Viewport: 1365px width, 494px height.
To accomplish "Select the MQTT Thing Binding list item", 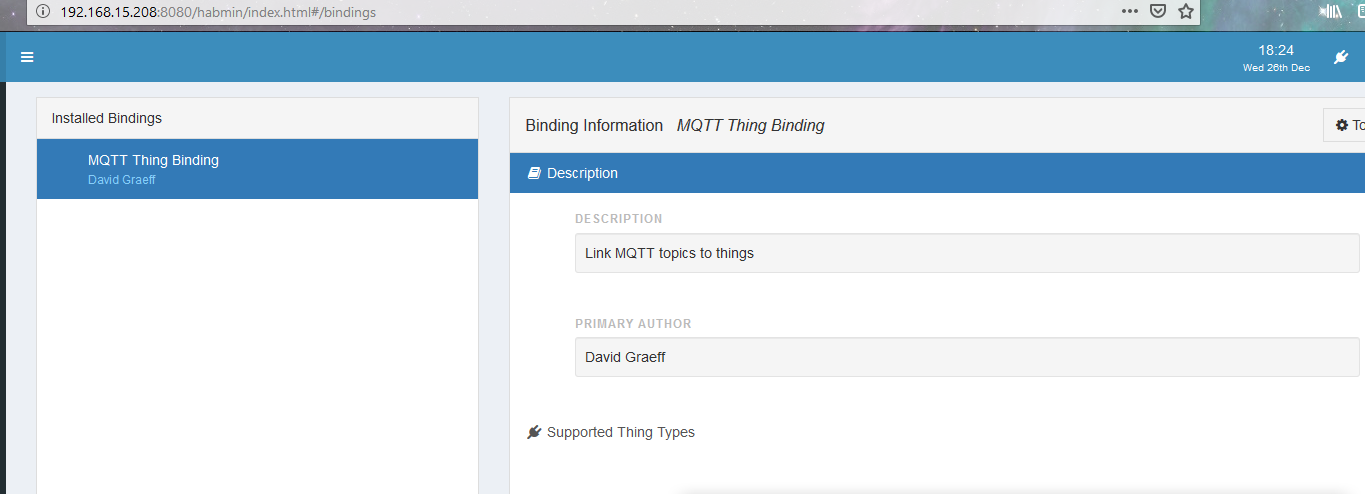I will [x=257, y=168].
